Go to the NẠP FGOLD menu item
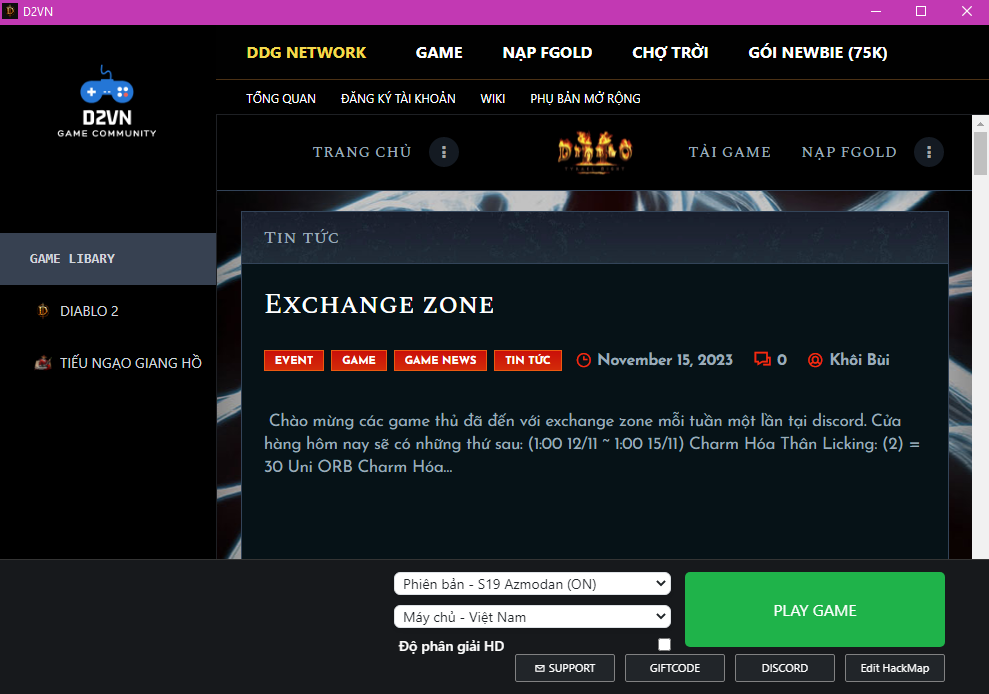Viewport: 989px width, 694px height. (547, 53)
